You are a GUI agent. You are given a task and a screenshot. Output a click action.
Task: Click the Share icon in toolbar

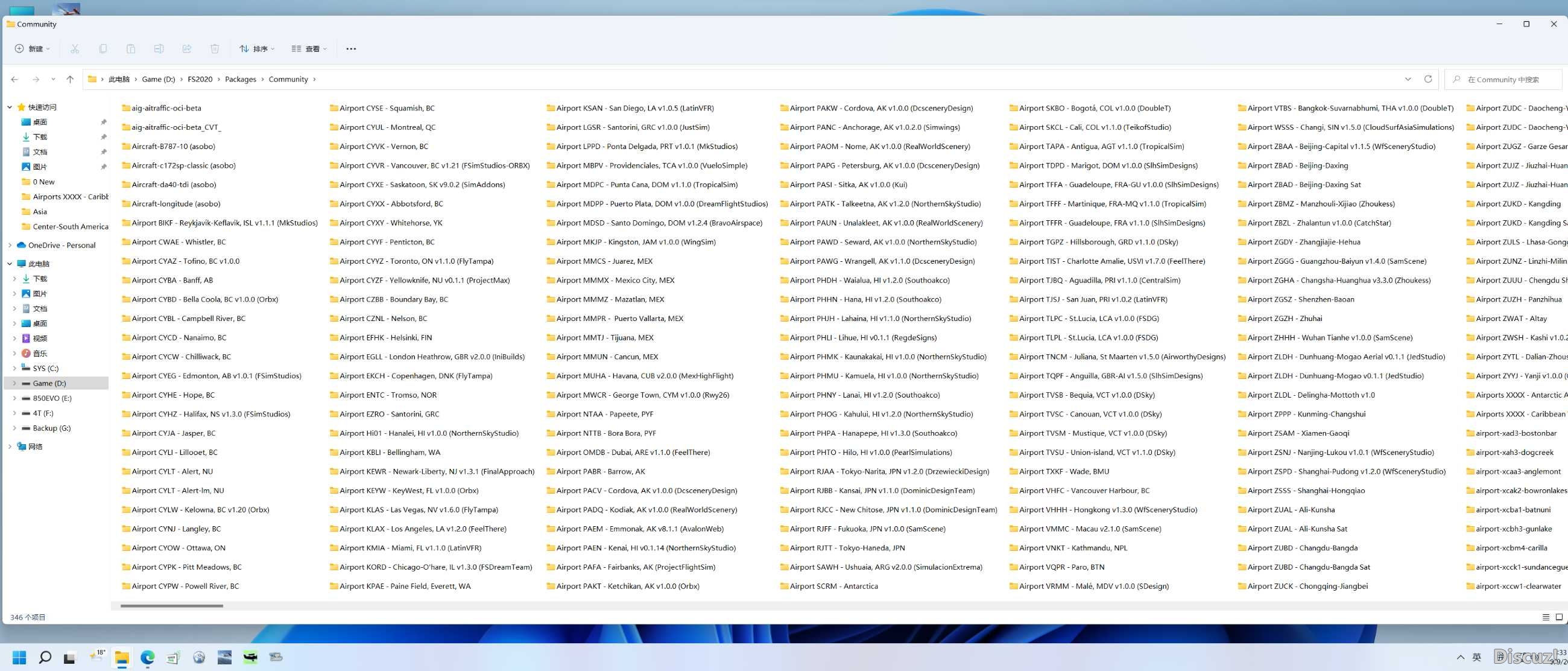(x=187, y=49)
